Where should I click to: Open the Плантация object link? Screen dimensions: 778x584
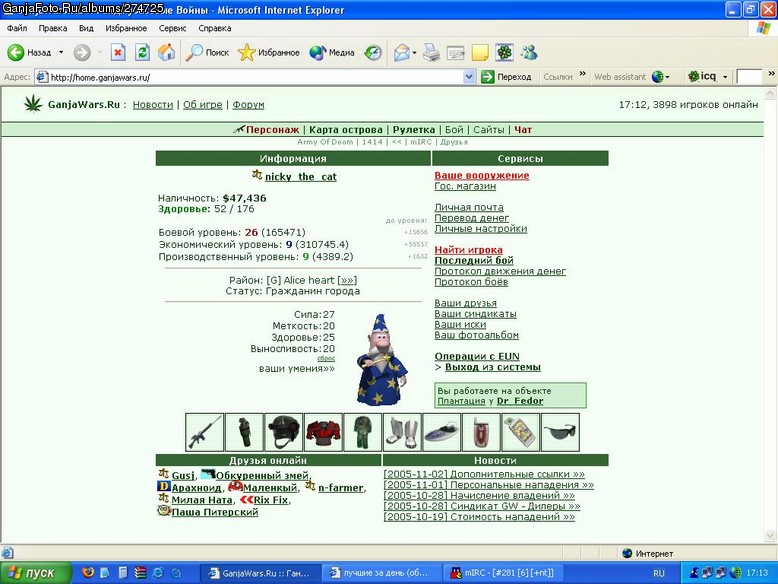tap(461, 401)
